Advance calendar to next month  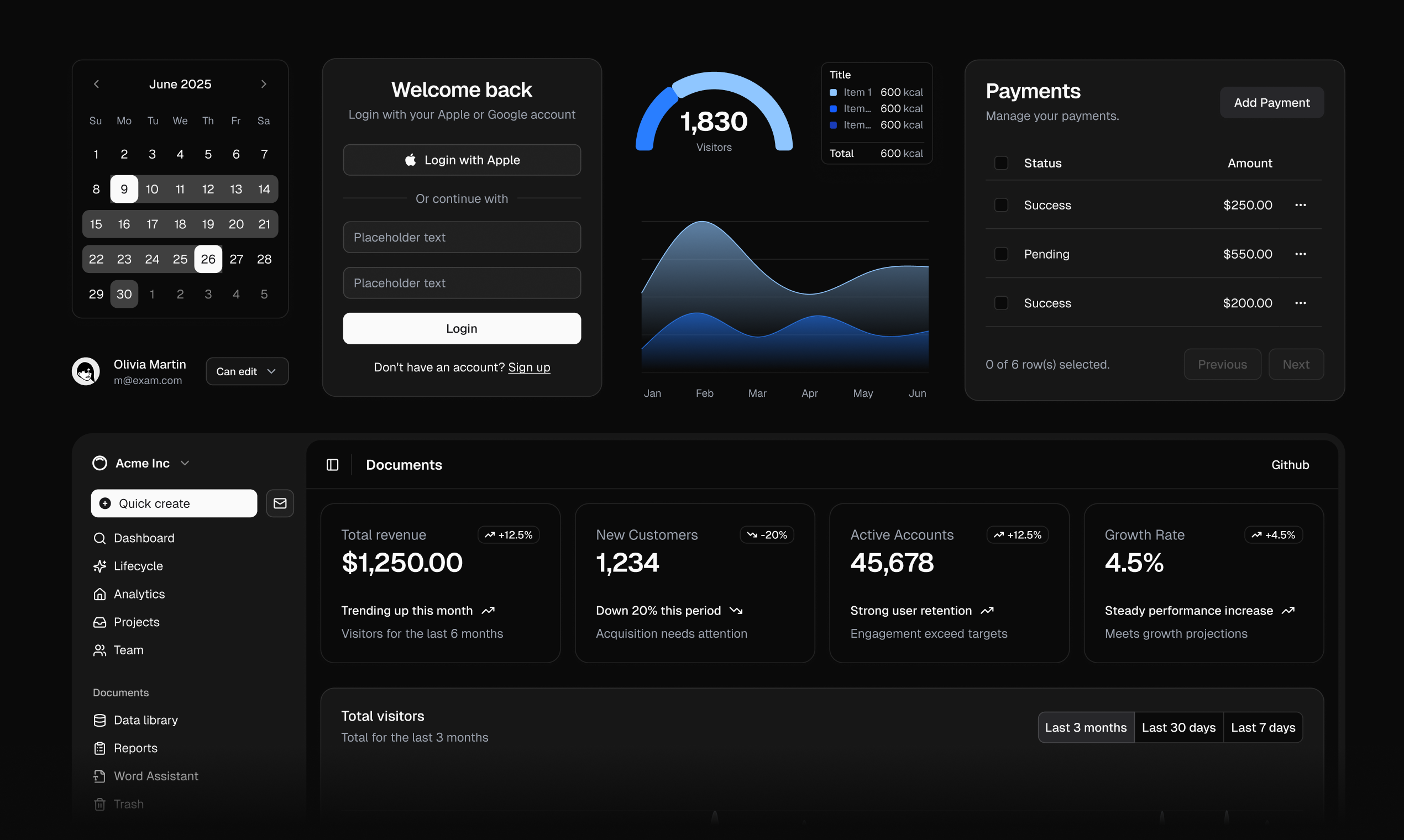[263, 84]
